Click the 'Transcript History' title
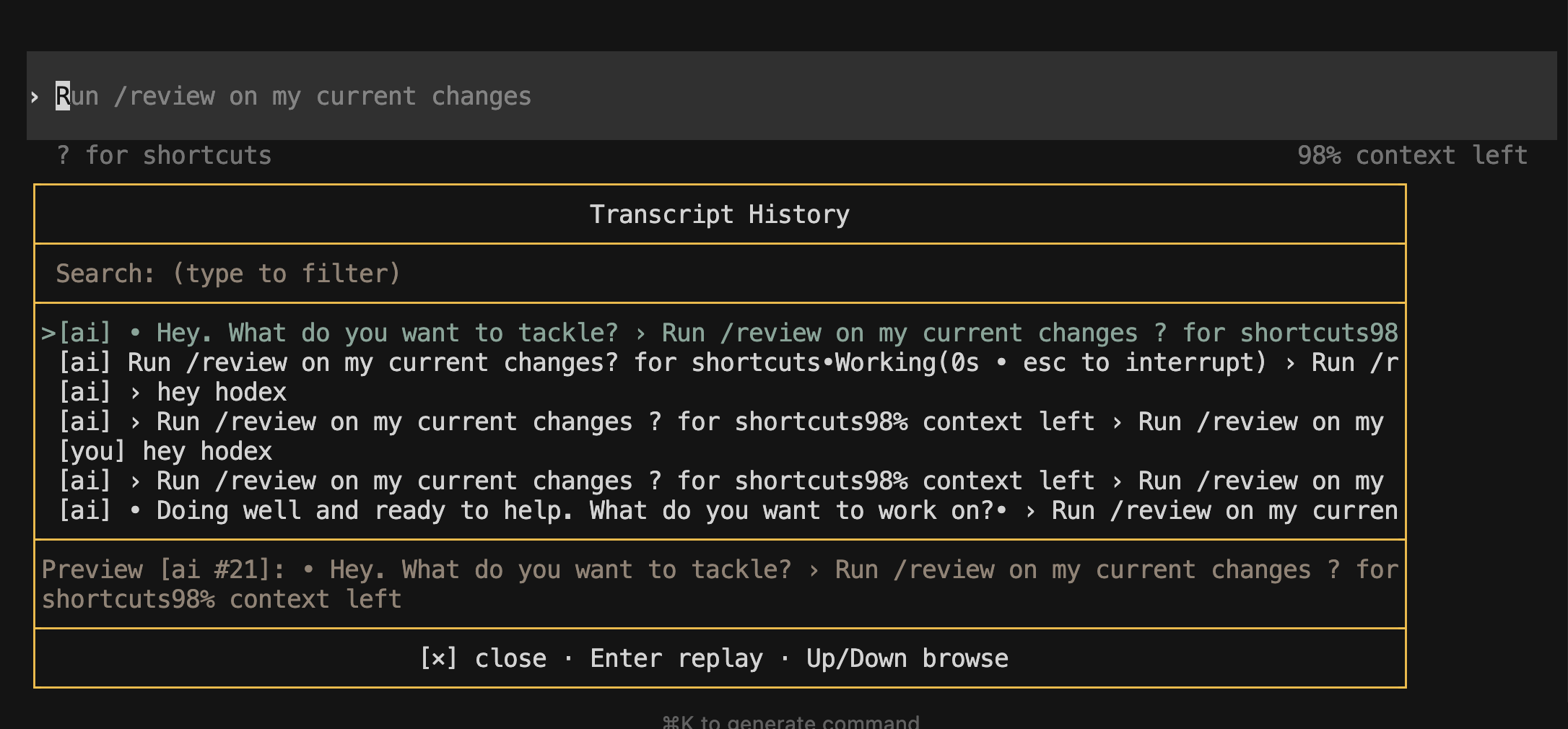Screen dimensions: 1568x729 [x=720, y=214]
